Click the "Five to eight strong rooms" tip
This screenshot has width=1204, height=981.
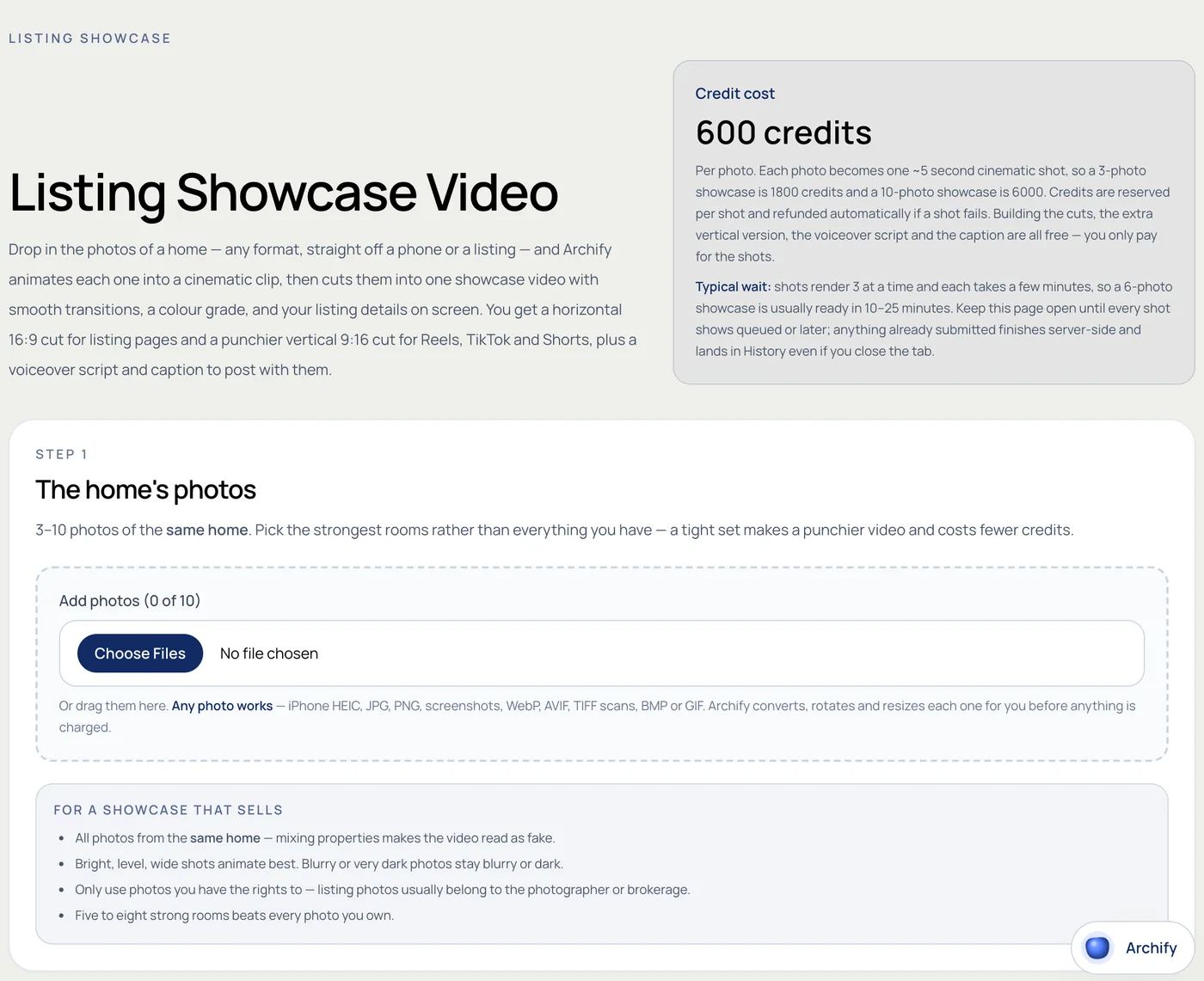(x=234, y=916)
